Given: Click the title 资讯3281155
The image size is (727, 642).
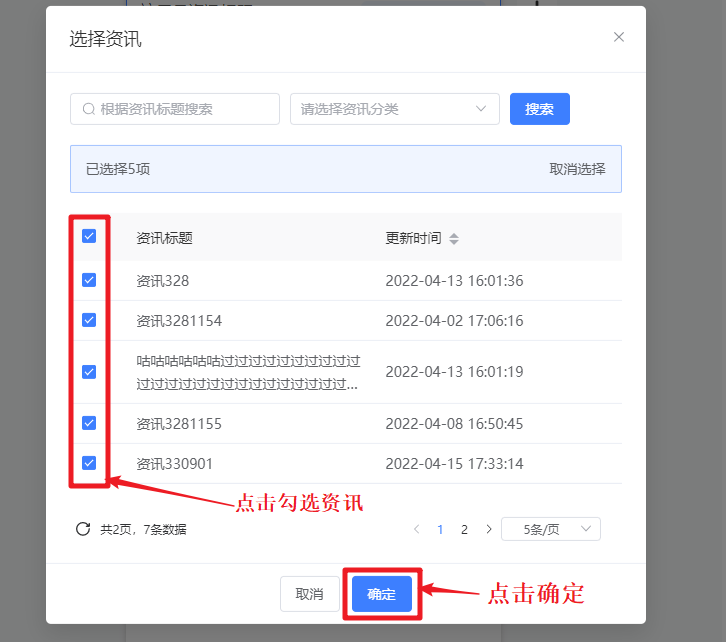Looking at the screenshot, I should pos(179,424).
